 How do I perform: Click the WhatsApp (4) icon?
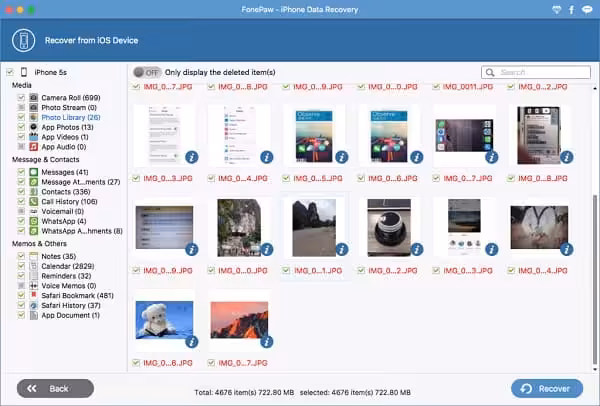click(x=34, y=221)
